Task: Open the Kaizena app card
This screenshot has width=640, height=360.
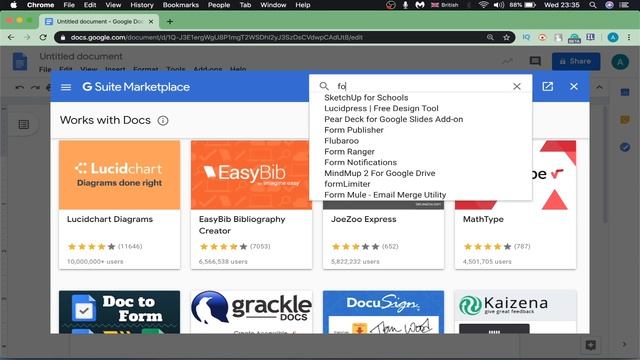Action: pos(515,312)
